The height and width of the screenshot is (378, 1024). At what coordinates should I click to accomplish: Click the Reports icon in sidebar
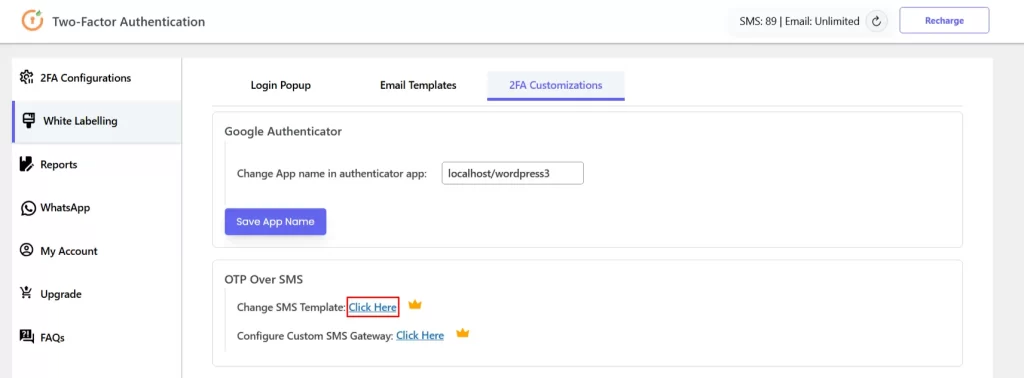(27, 164)
